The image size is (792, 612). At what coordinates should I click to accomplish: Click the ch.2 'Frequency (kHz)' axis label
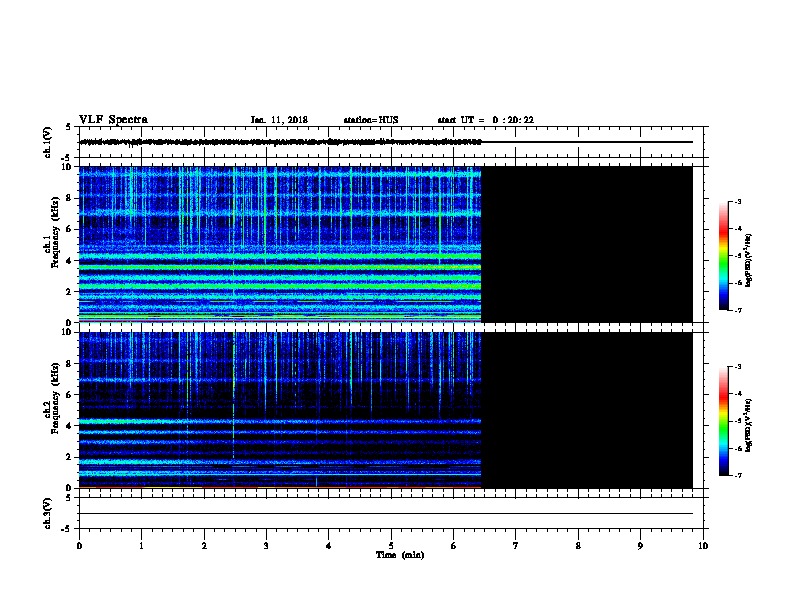55,398
